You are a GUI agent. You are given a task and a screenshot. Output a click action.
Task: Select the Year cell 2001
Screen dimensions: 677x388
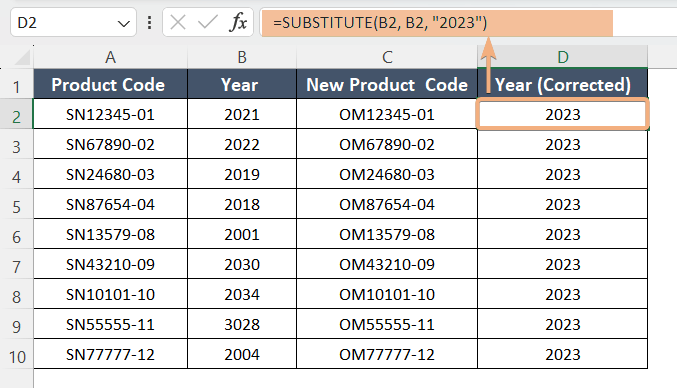[242, 234]
